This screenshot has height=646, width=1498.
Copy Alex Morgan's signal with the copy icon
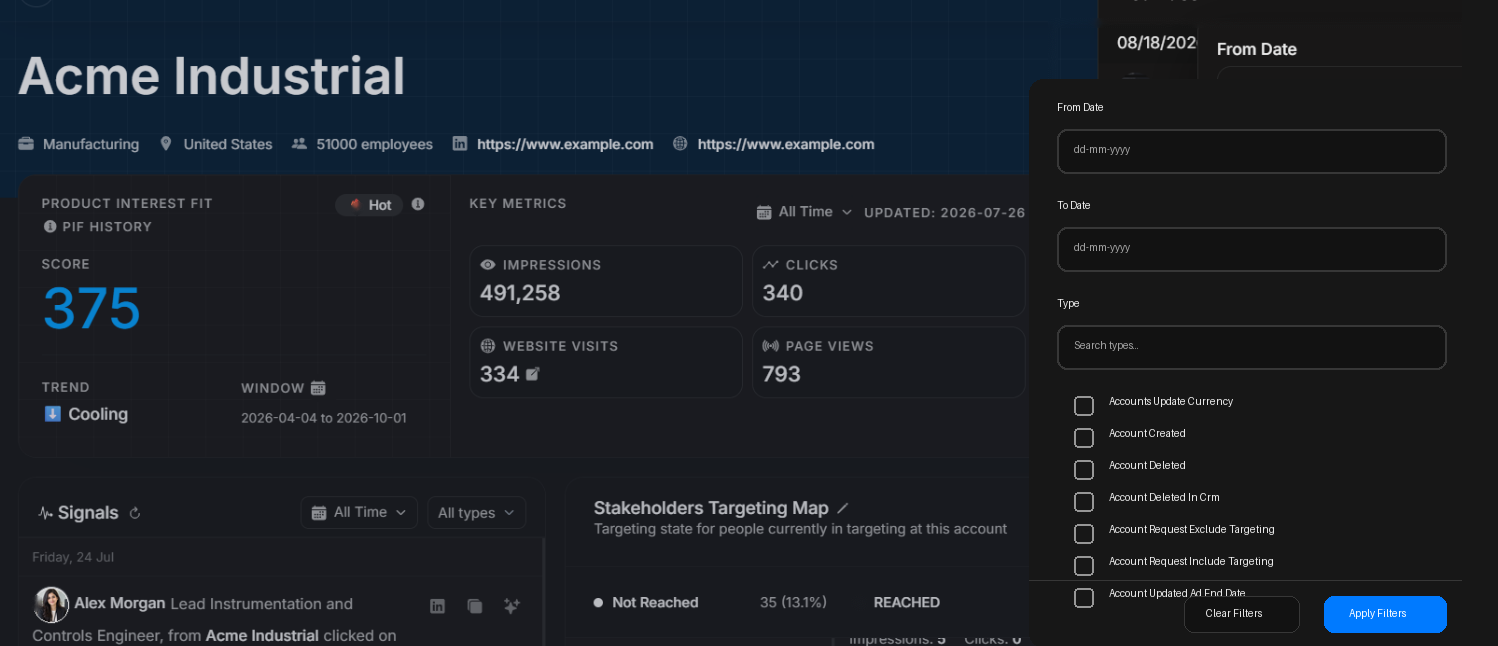[x=475, y=606]
